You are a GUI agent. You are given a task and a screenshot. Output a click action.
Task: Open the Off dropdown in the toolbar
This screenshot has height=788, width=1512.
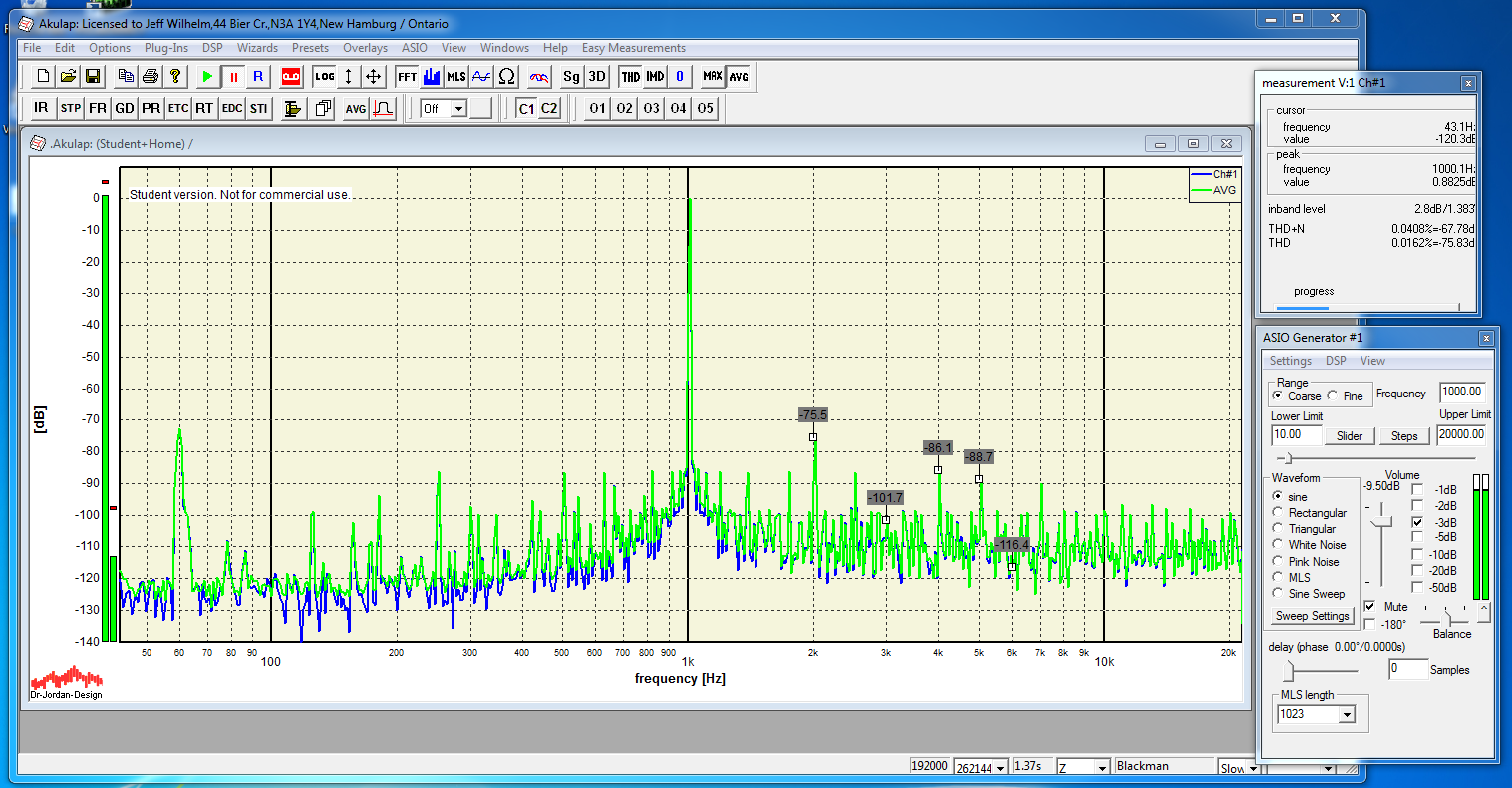(459, 108)
